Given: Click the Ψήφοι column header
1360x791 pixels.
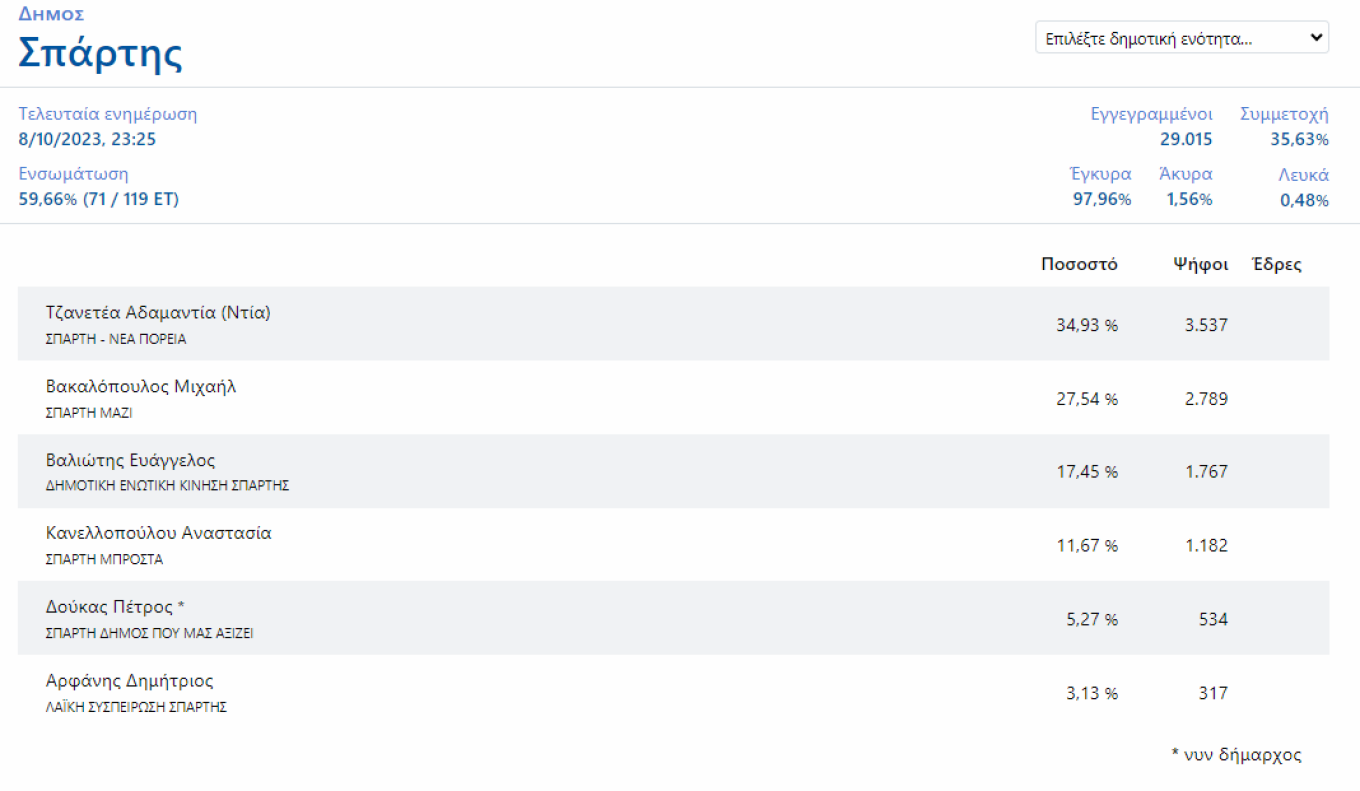Looking at the screenshot, I should point(1201,264).
